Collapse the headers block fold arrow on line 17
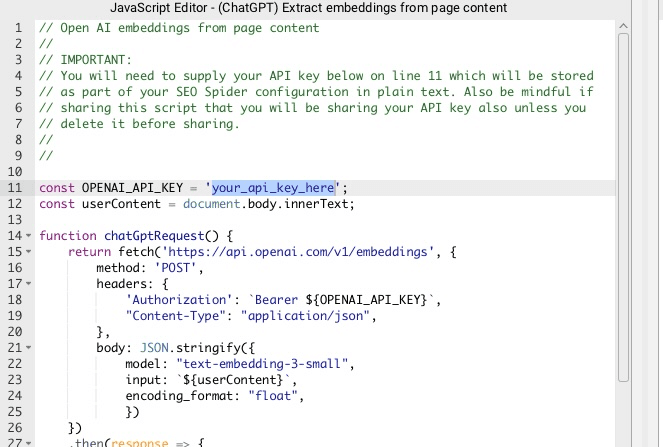Screen dimensions: 663x447 (28, 283)
